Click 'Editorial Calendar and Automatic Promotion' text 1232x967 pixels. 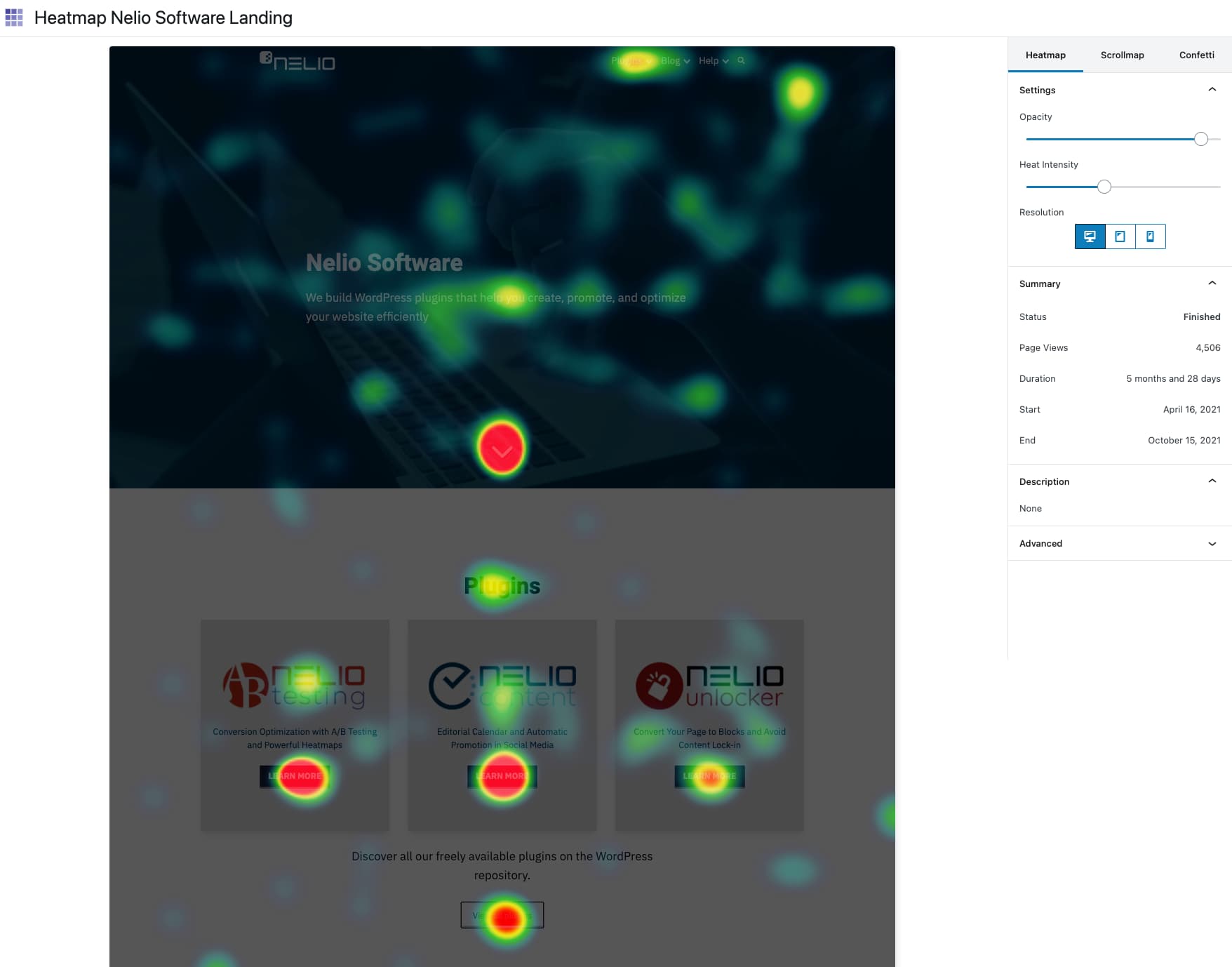[502, 738]
